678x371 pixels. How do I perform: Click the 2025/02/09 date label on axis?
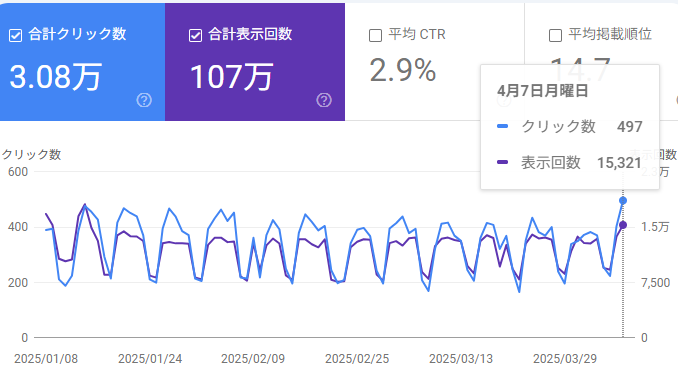pyautogui.click(x=253, y=359)
